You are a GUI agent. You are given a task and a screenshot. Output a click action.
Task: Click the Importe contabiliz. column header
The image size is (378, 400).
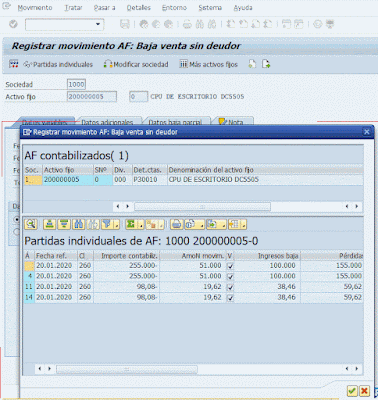126,256
